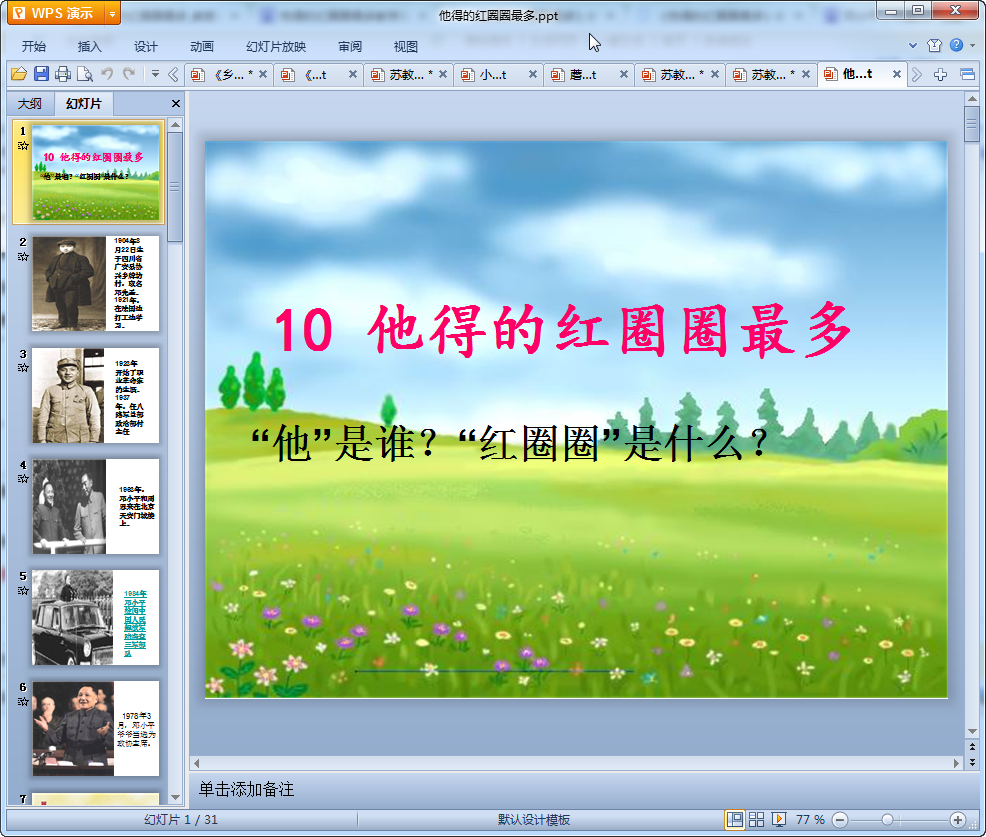
Task: Click the 77 % zoom level
Action: coord(810,819)
